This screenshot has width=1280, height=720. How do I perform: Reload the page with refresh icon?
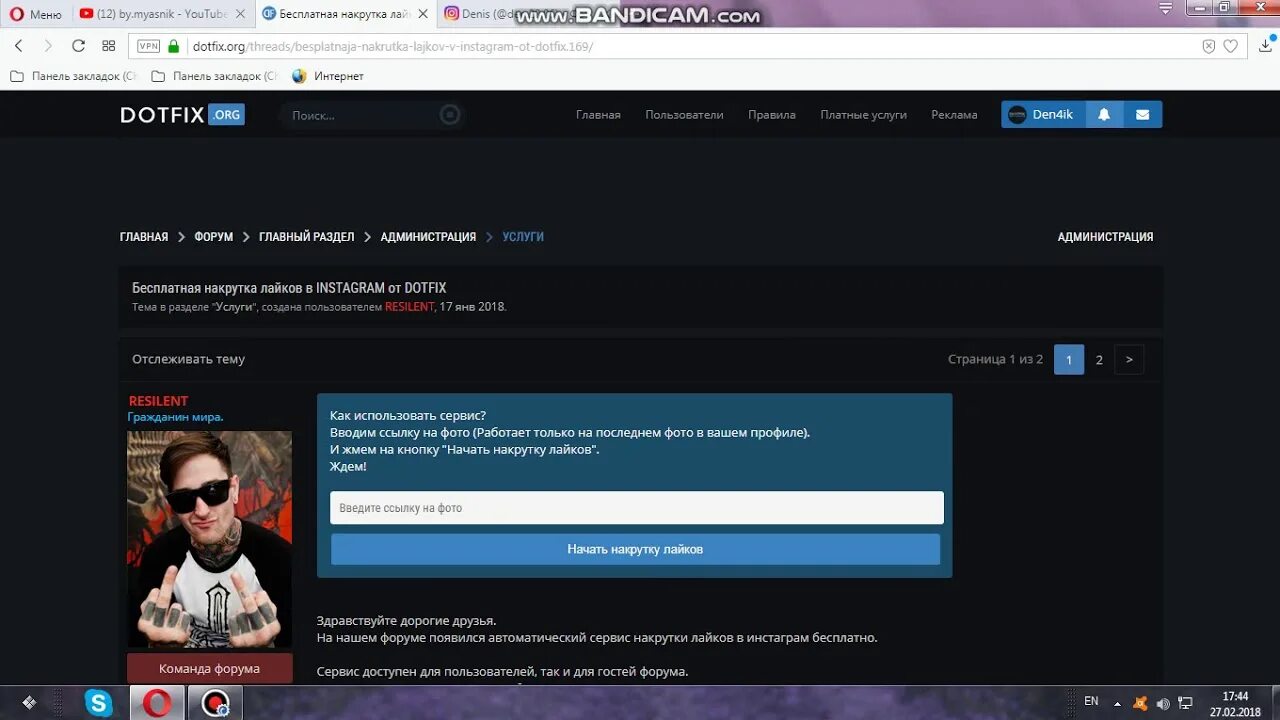[x=78, y=46]
